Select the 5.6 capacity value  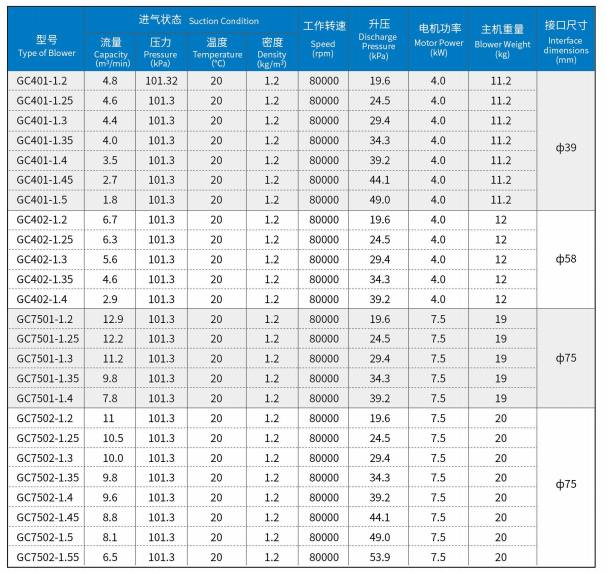click(x=110, y=259)
